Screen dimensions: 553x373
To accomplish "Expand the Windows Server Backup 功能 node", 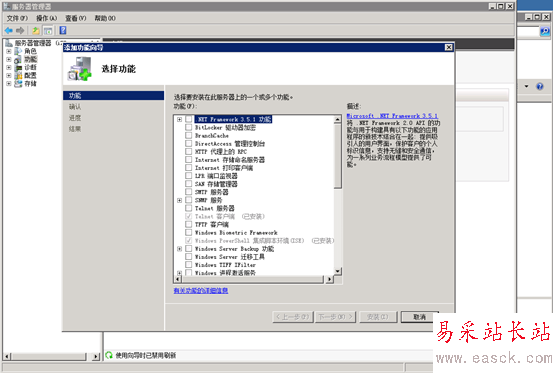I will coord(180,249).
